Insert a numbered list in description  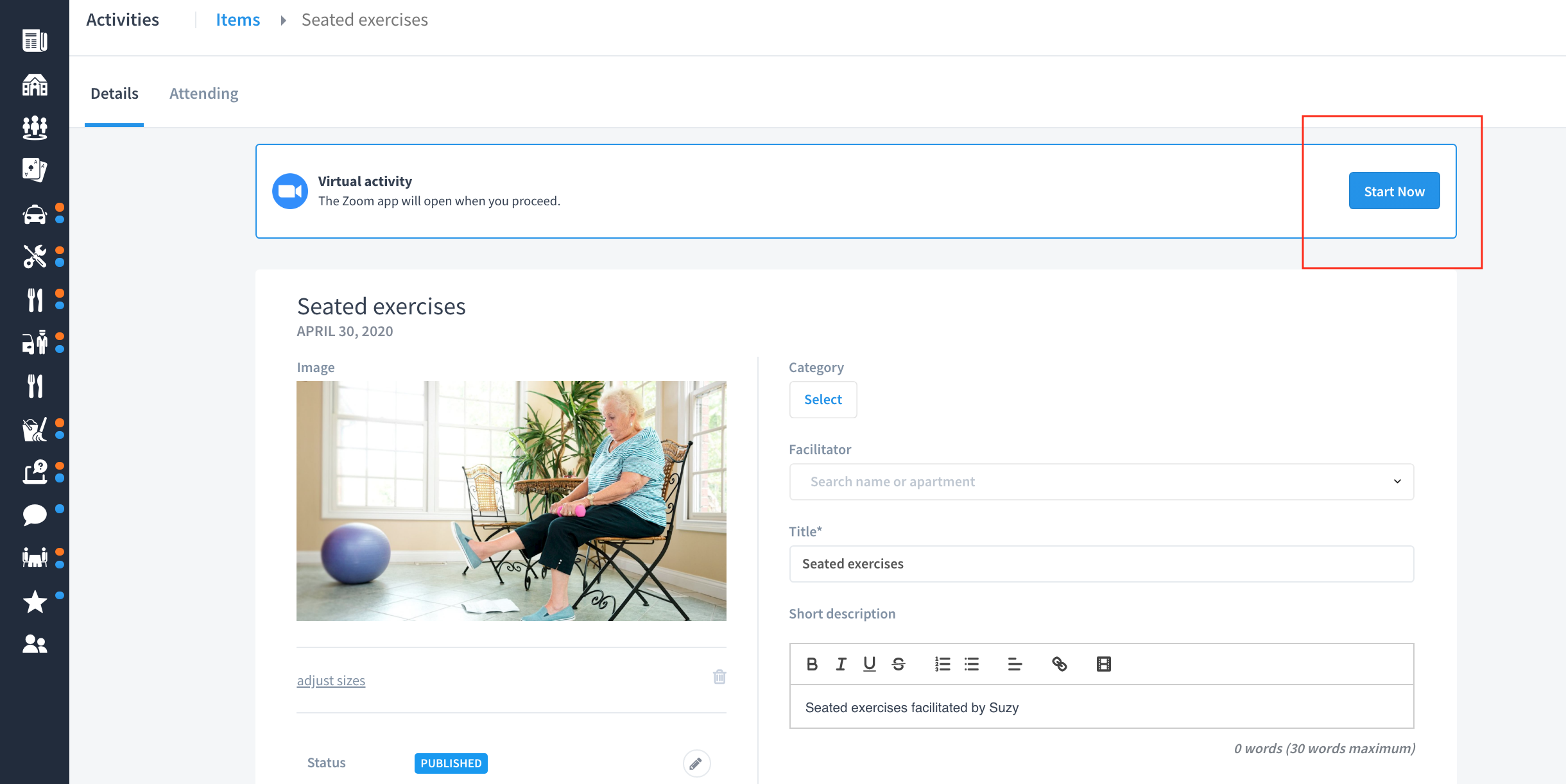[x=942, y=664]
